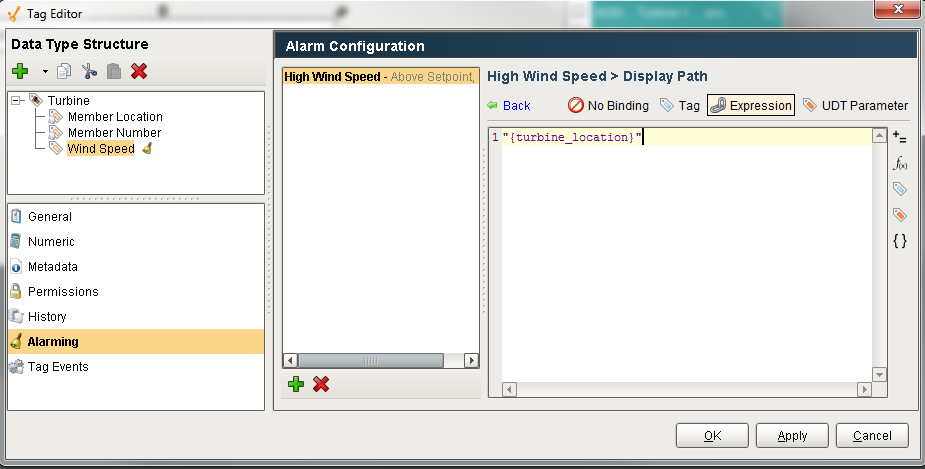Viewport: 925px width, 469px height.
Task: Open the Alarming section
Action: [x=136, y=342]
